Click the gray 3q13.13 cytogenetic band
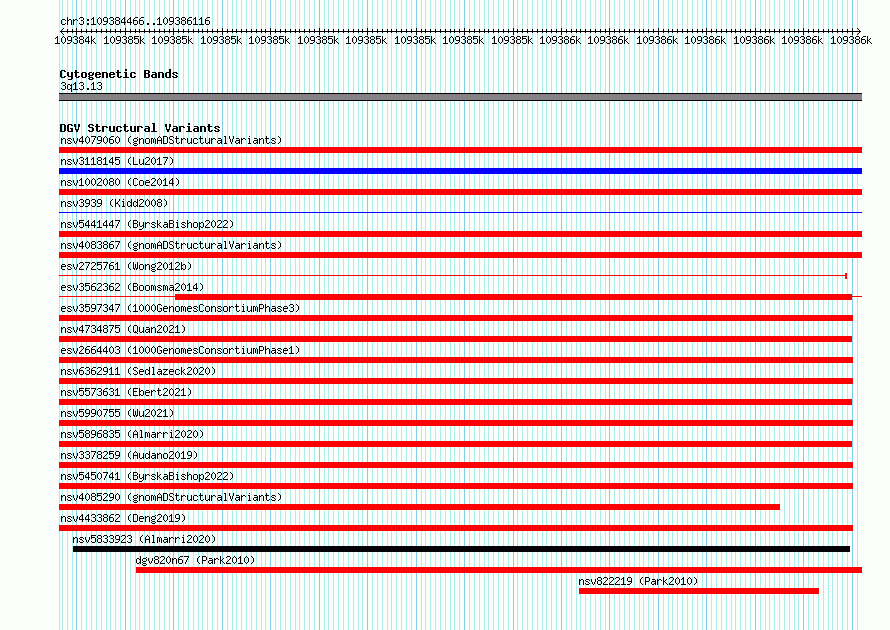 point(460,97)
